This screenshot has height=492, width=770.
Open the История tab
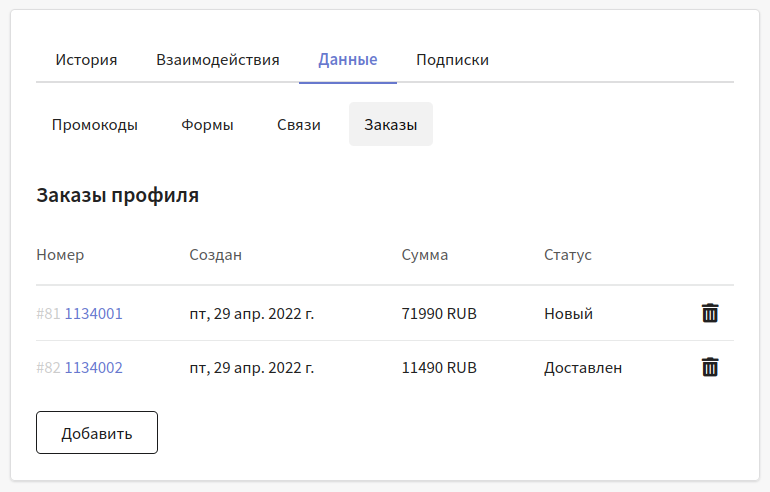coord(86,60)
